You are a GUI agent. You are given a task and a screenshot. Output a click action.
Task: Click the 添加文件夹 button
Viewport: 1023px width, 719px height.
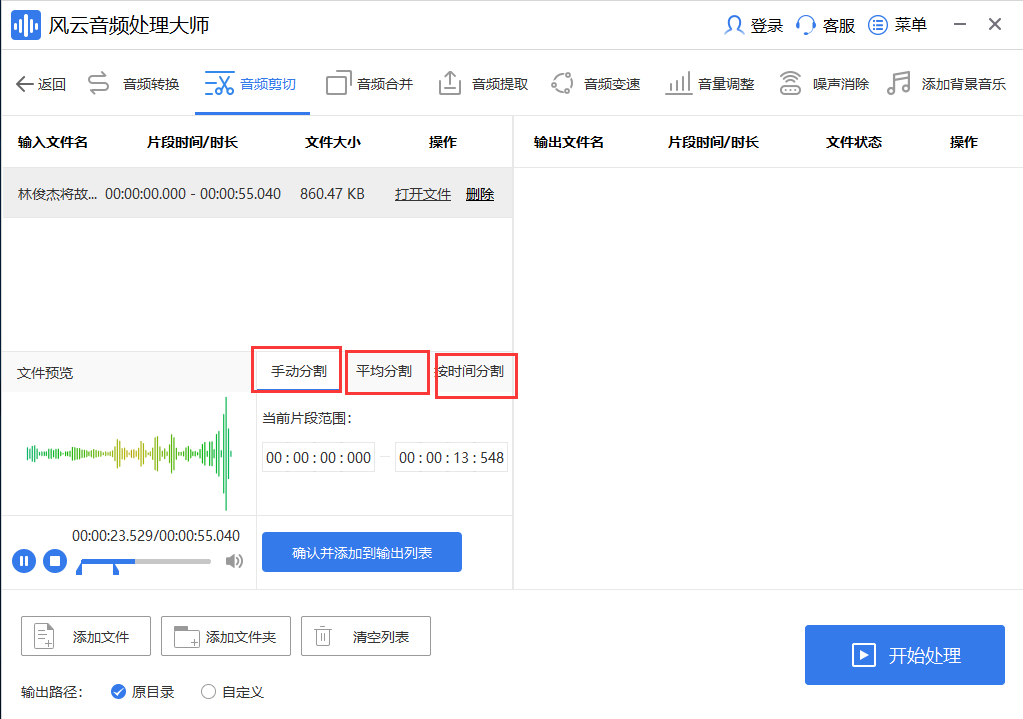[x=226, y=636]
